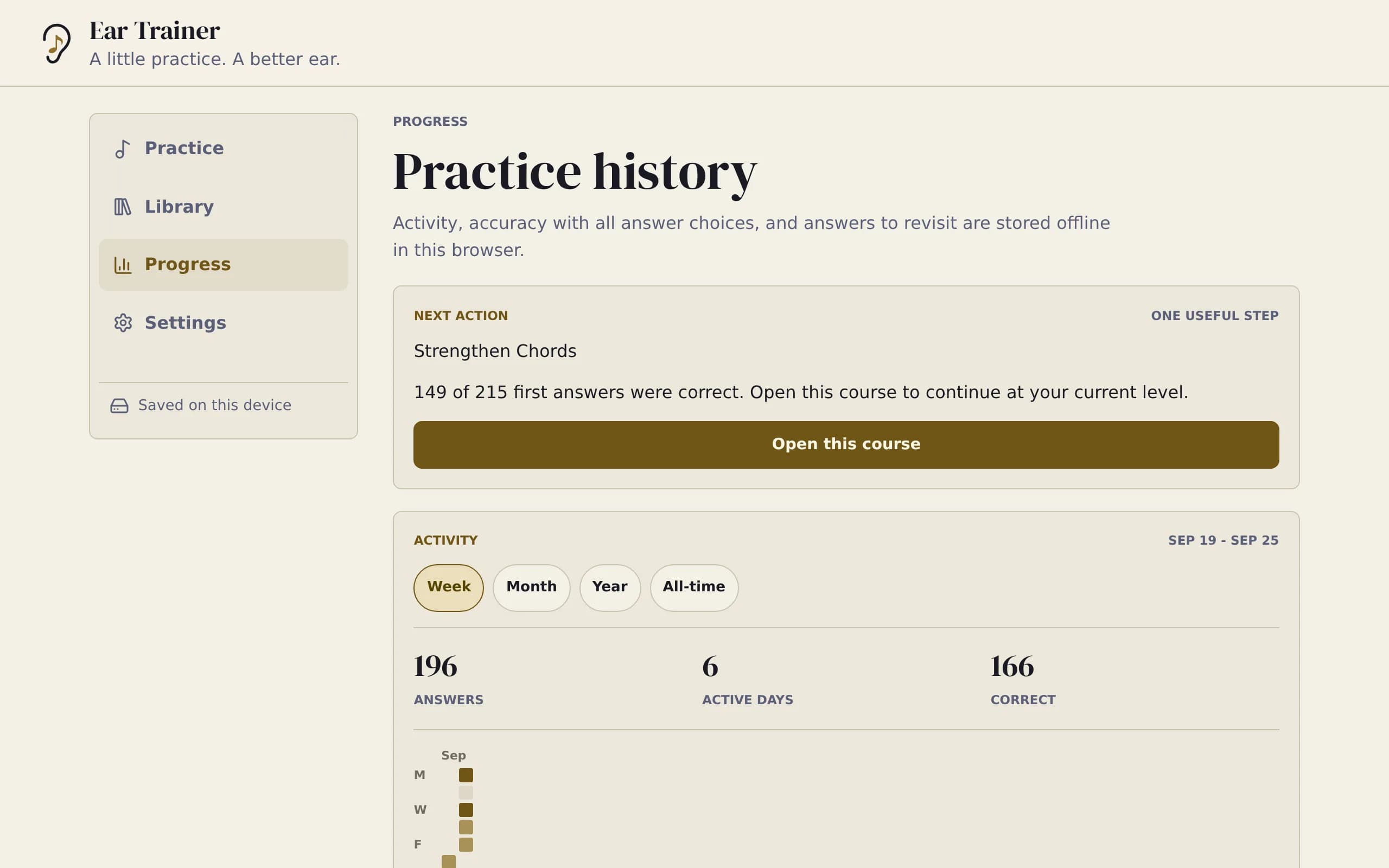Click the tagline A little practice. A better ear.
The width and height of the screenshot is (1389, 868).
[215, 59]
